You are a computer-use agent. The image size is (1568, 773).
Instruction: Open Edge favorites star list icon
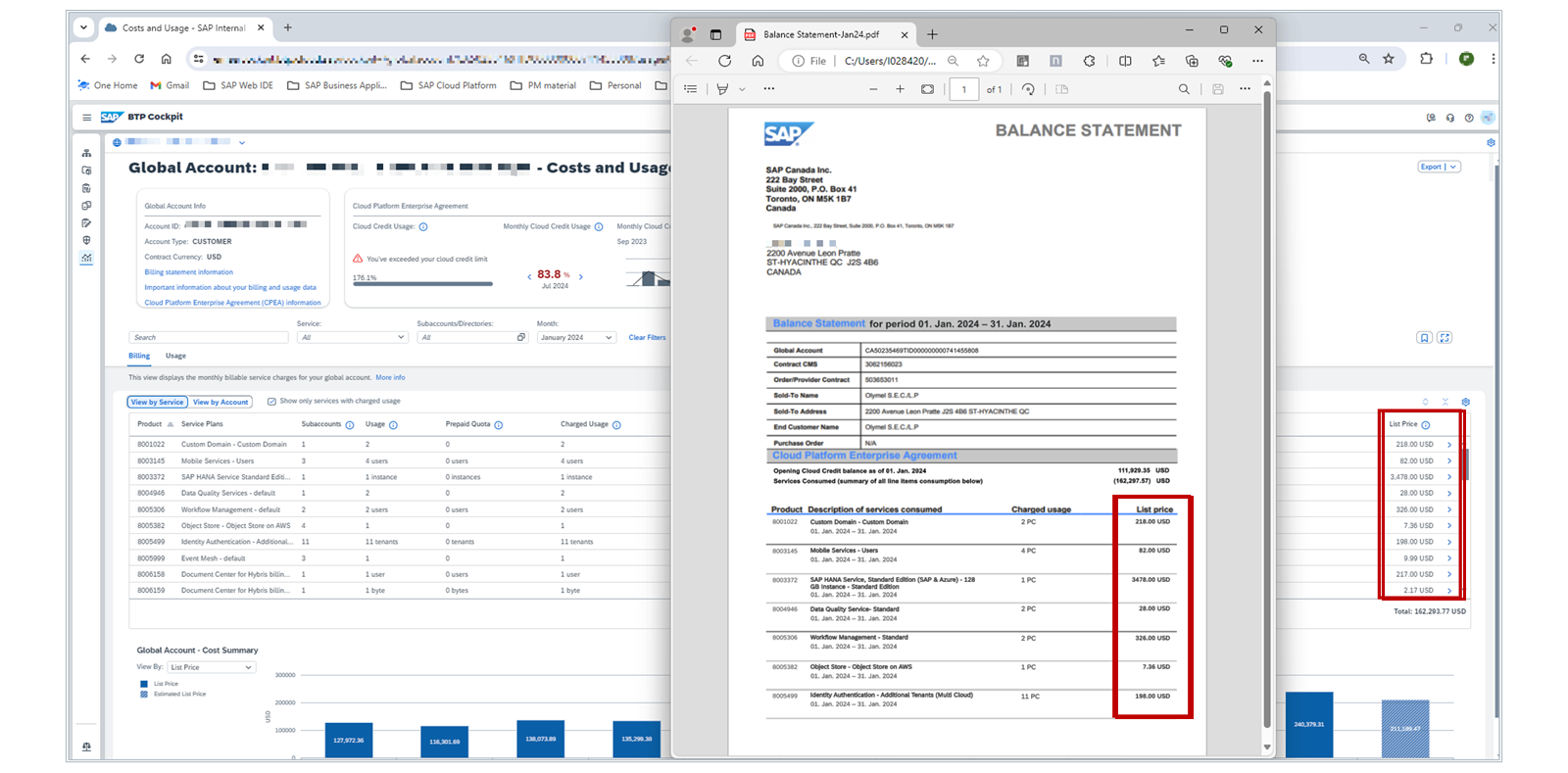click(1158, 61)
